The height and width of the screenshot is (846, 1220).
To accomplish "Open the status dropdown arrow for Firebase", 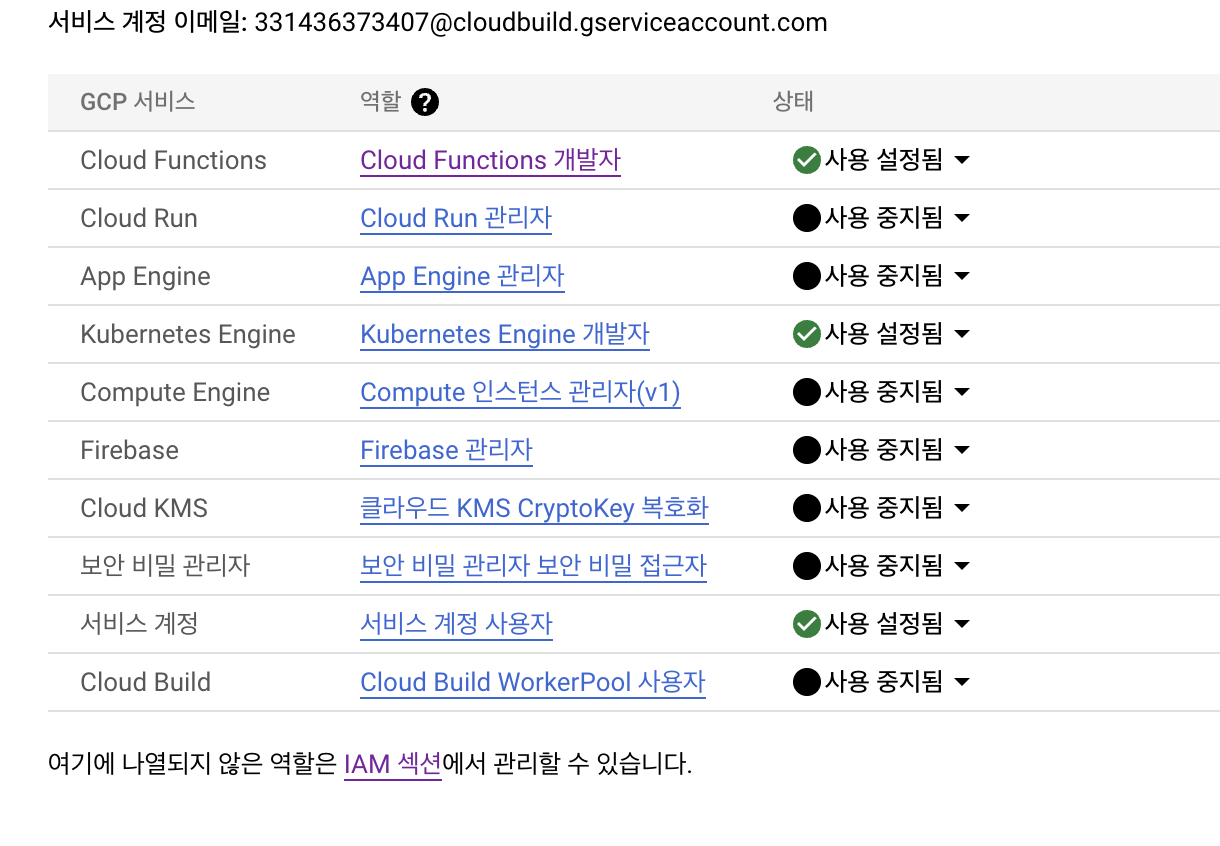I will [962, 451].
